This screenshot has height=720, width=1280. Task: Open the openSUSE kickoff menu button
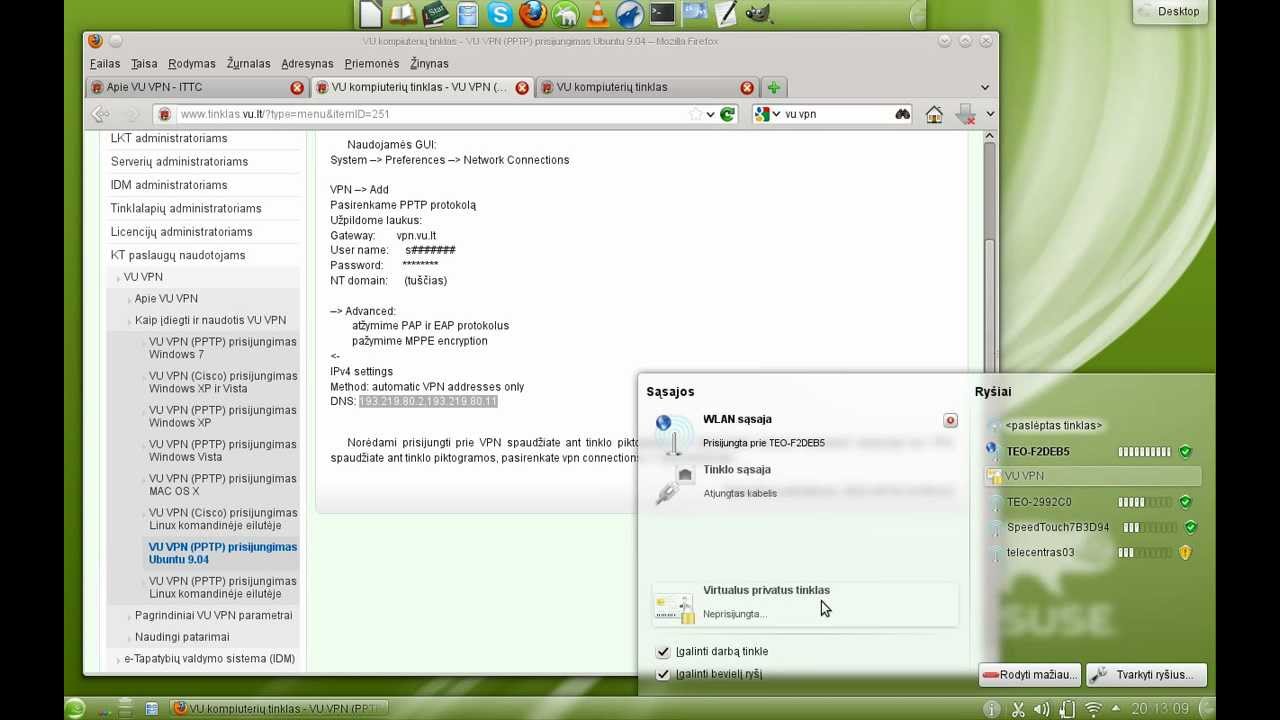coord(75,708)
